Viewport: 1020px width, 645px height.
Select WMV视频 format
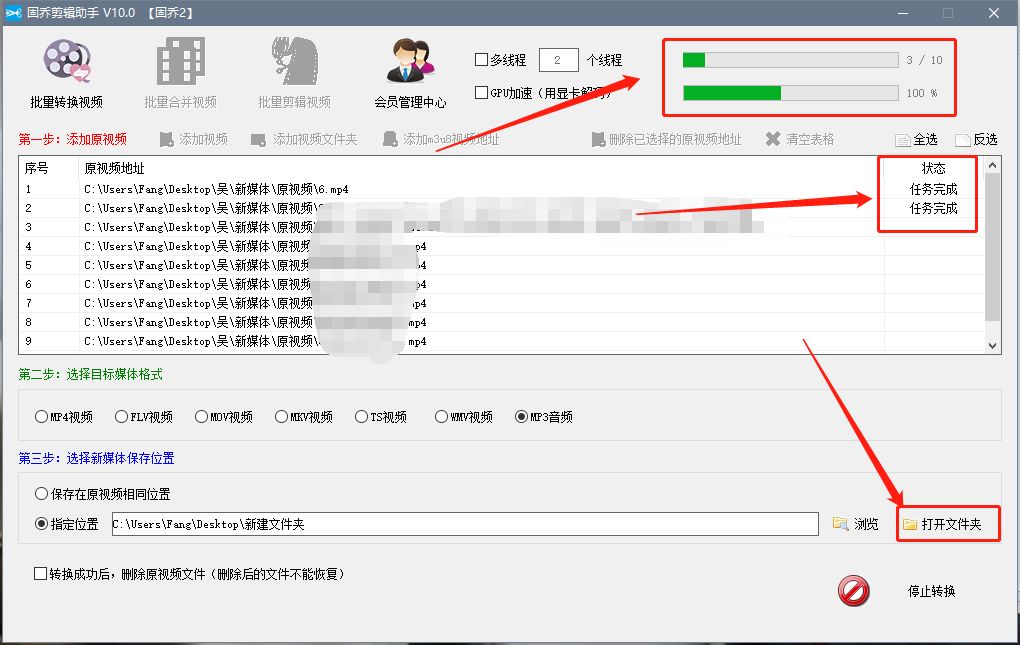pos(464,417)
